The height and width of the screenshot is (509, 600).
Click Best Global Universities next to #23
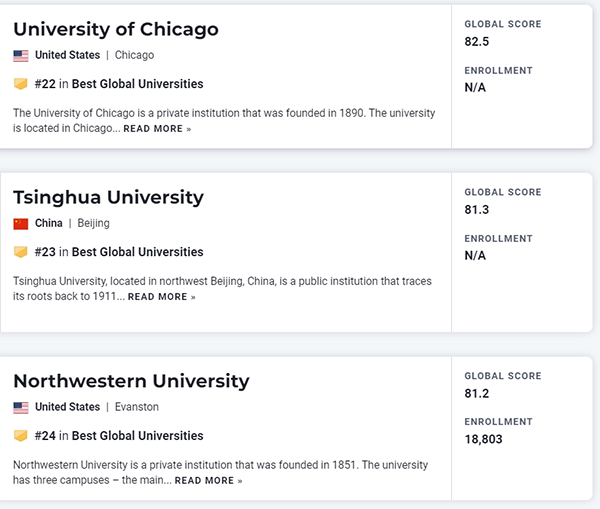(137, 252)
